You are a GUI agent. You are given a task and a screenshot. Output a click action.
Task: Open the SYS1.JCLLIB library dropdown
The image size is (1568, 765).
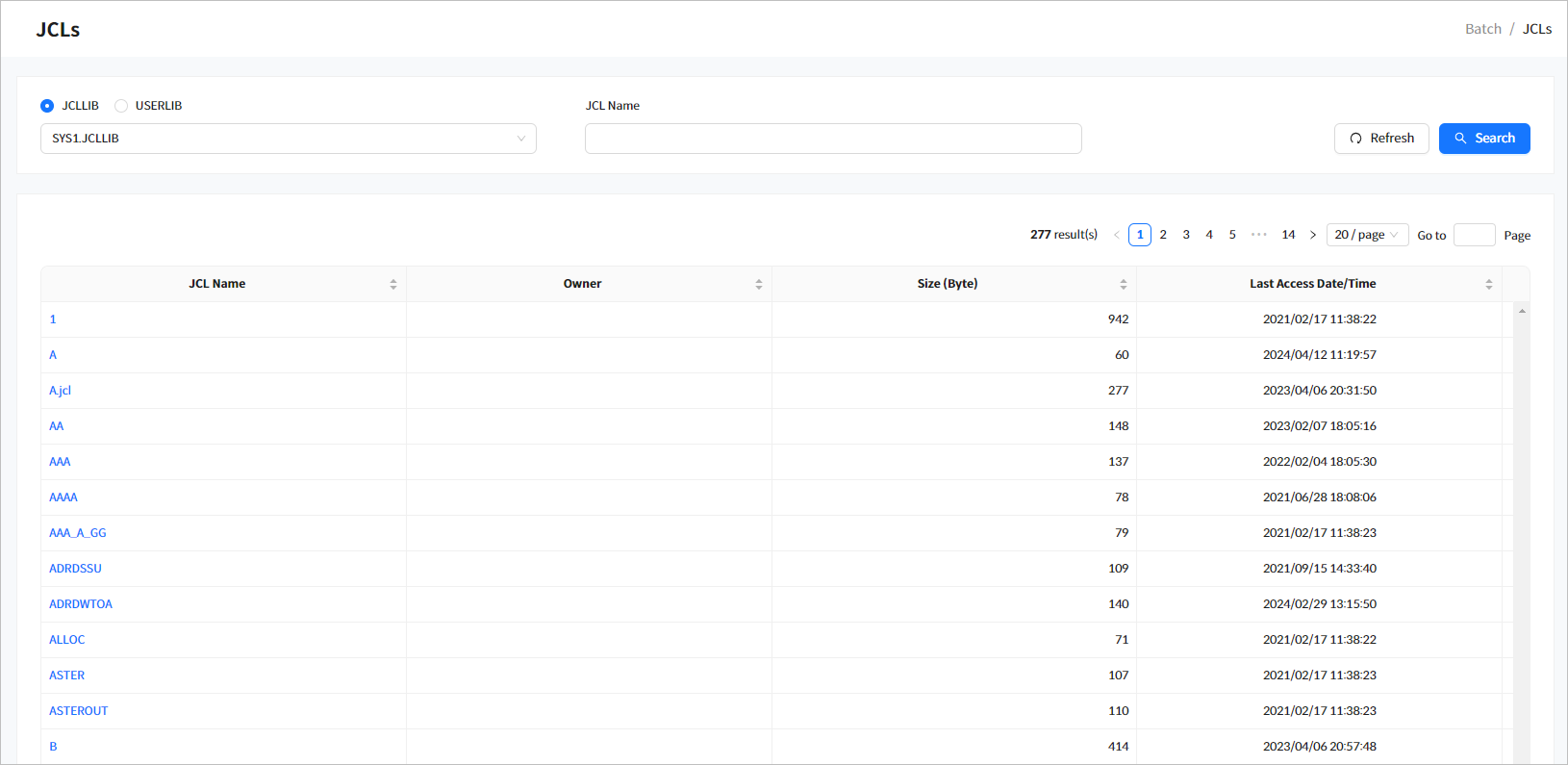coord(288,139)
